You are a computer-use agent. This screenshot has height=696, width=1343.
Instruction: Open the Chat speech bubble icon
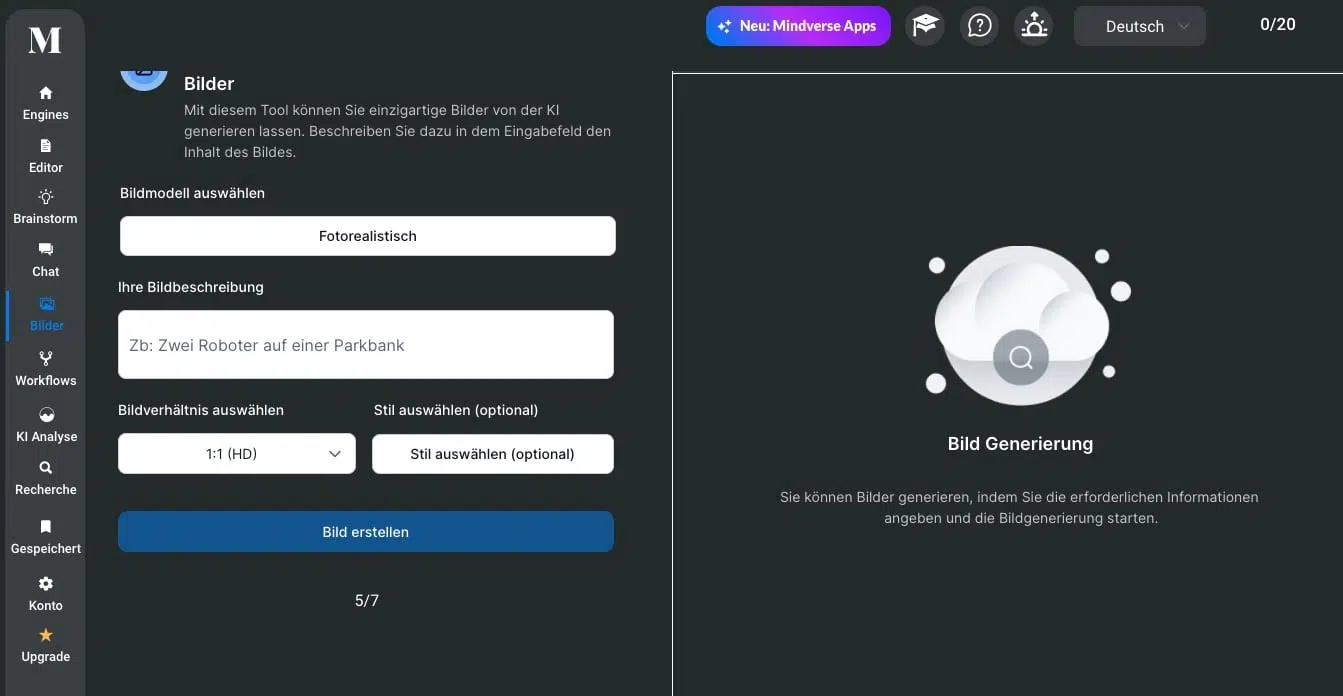45,249
